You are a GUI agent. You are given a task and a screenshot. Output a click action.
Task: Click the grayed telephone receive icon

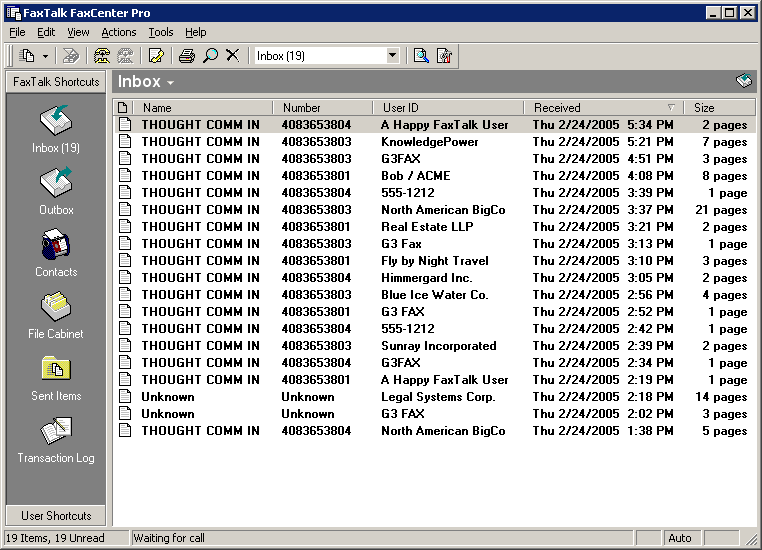(125, 56)
